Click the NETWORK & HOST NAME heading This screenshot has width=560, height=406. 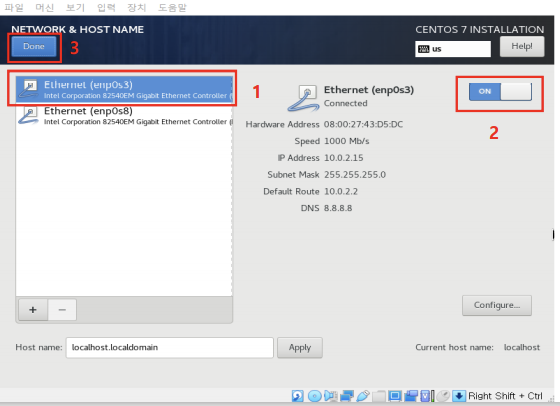[78, 30]
